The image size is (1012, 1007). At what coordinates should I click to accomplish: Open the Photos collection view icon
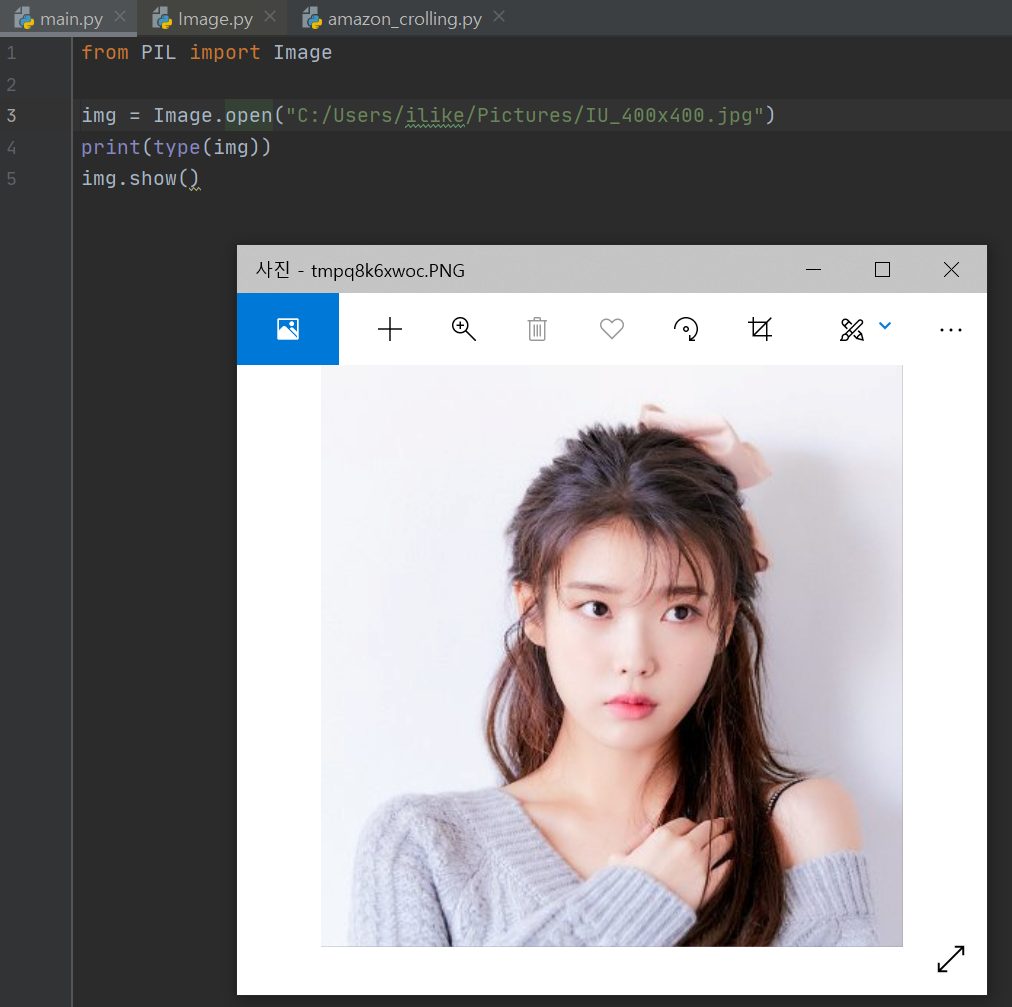coord(288,329)
